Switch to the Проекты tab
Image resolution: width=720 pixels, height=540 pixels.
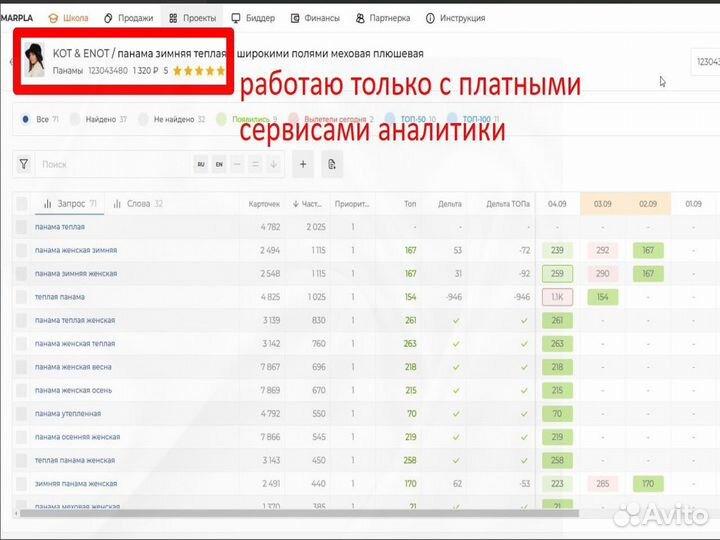(192, 18)
